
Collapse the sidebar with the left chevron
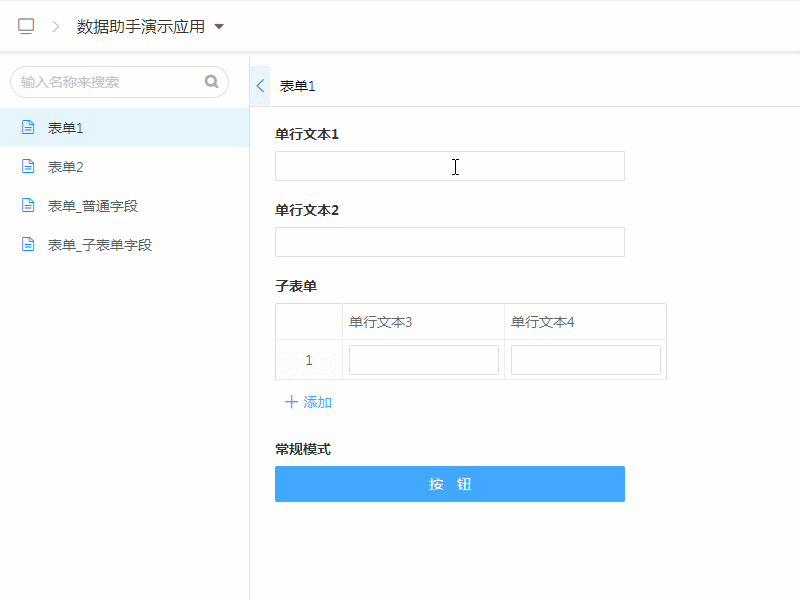tap(260, 86)
